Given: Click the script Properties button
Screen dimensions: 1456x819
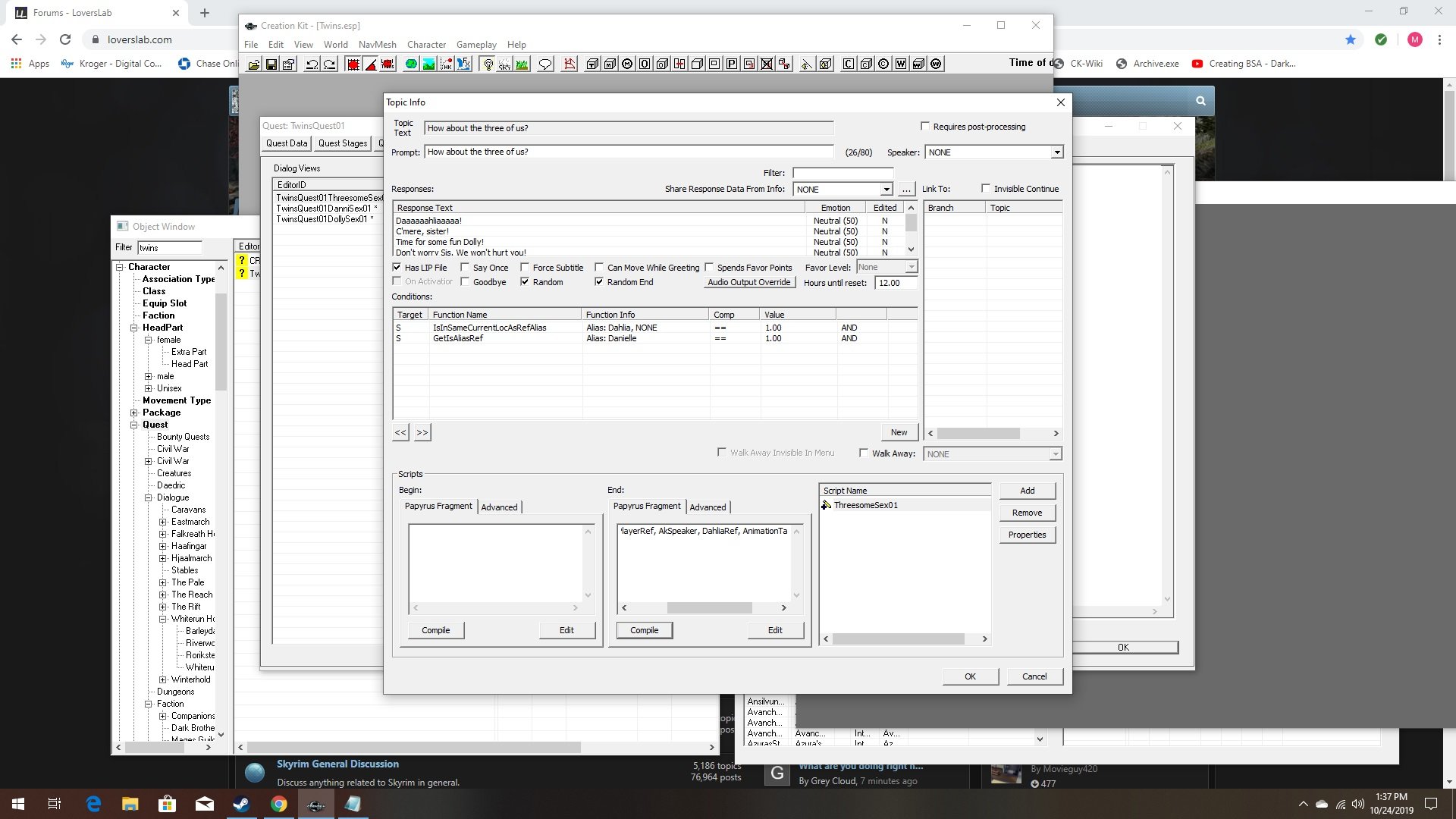Looking at the screenshot, I should pyautogui.click(x=1027, y=535).
